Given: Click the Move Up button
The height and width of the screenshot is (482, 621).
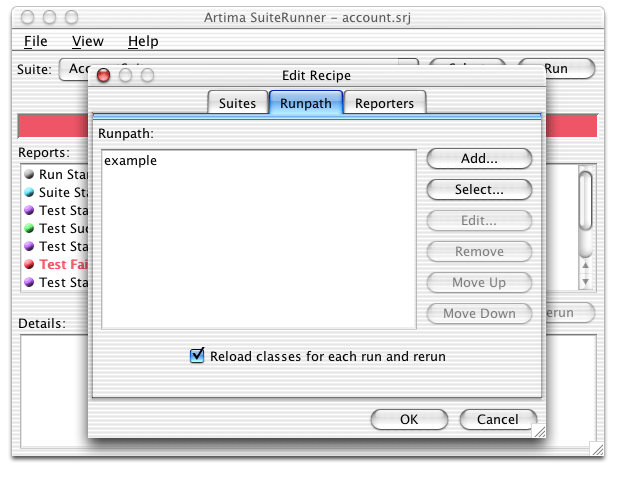Looking at the screenshot, I should coord(479,282).
